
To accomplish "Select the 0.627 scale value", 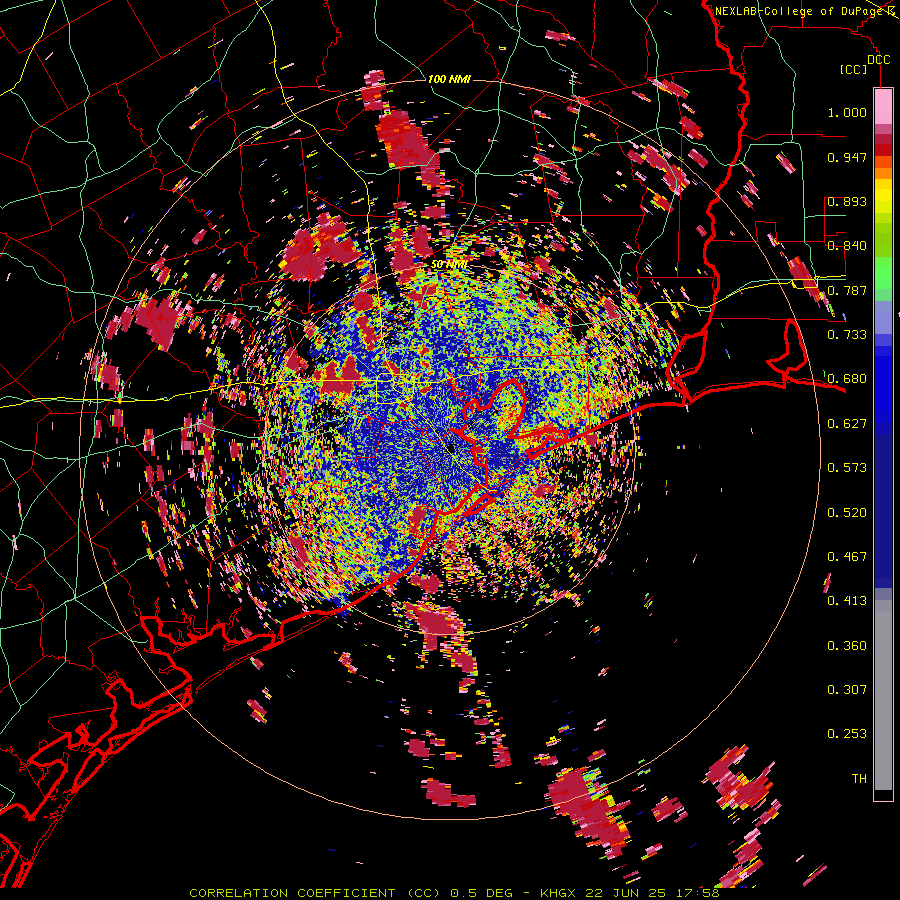I will pyautogui.click(x=847, y=424).
